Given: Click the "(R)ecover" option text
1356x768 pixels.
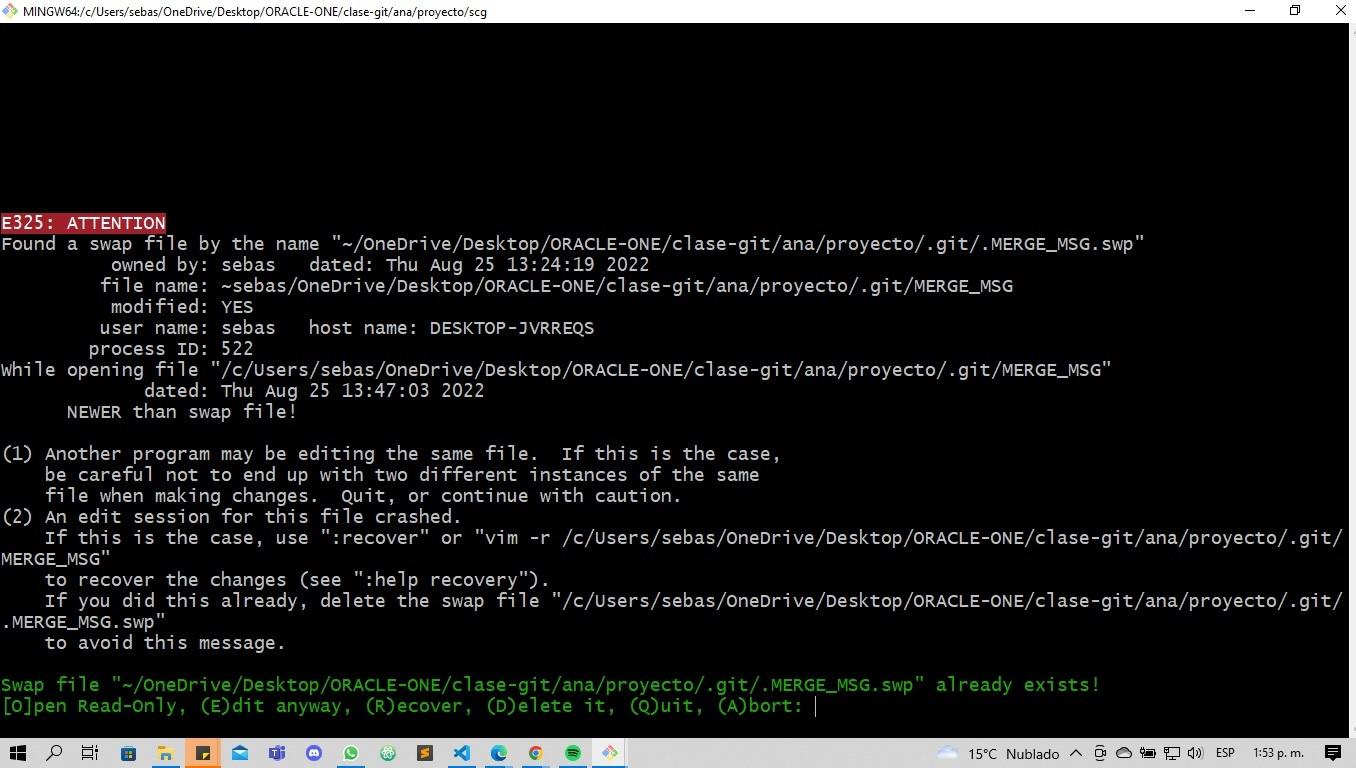Looking at the screenshot, I should click(x=415, y=706).
